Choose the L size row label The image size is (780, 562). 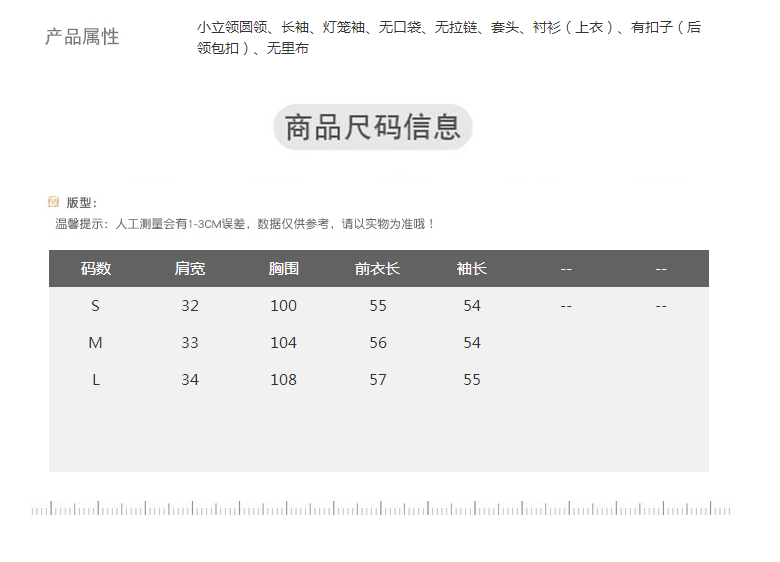pyautogui.click(x=96, y=380)
